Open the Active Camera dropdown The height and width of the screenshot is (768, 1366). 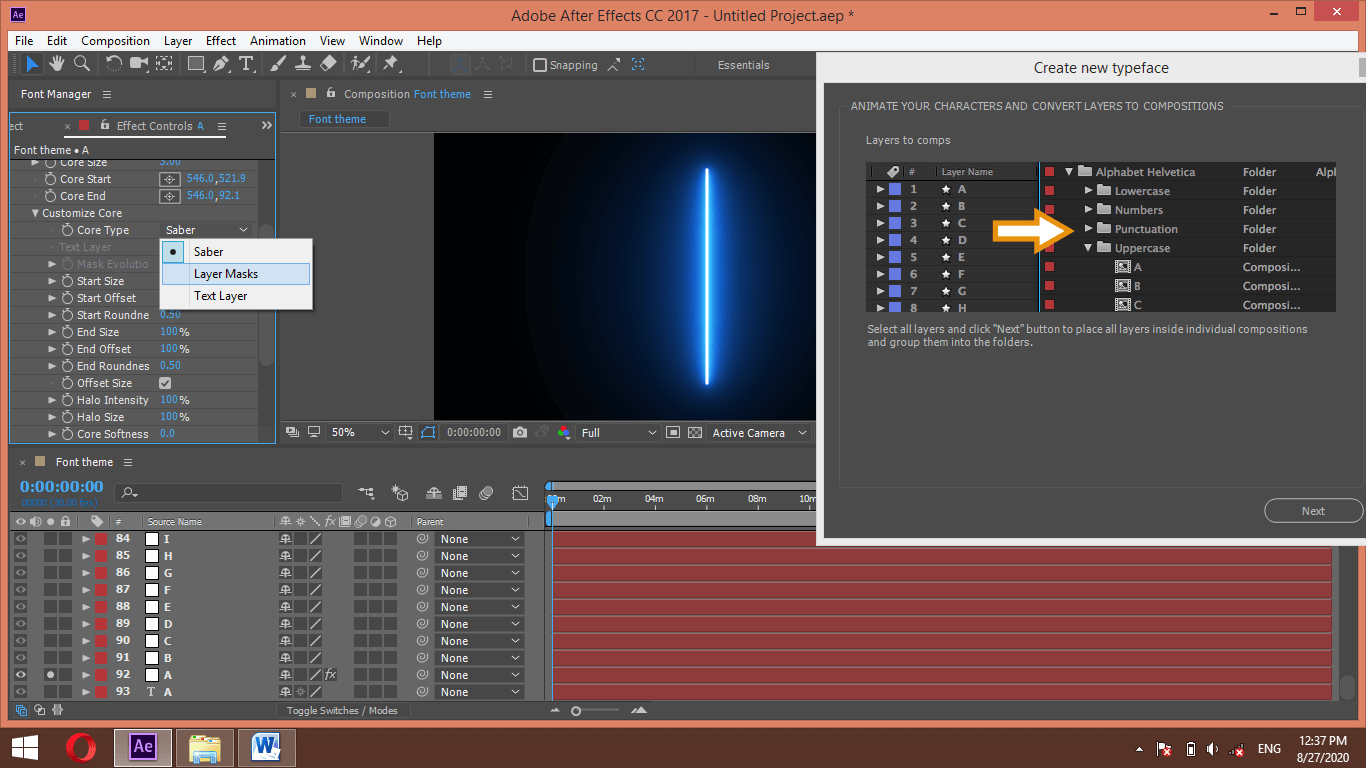[757, 432]
